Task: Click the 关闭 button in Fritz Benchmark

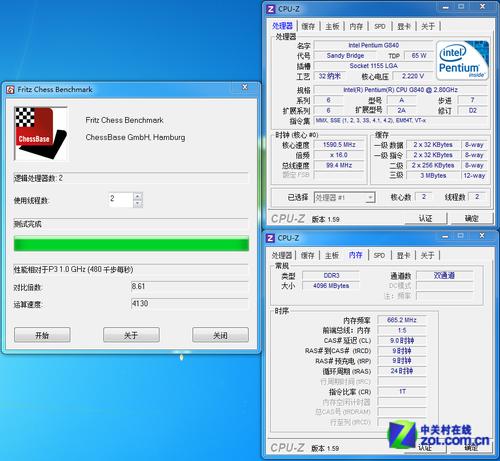Action: click(220, 335)
